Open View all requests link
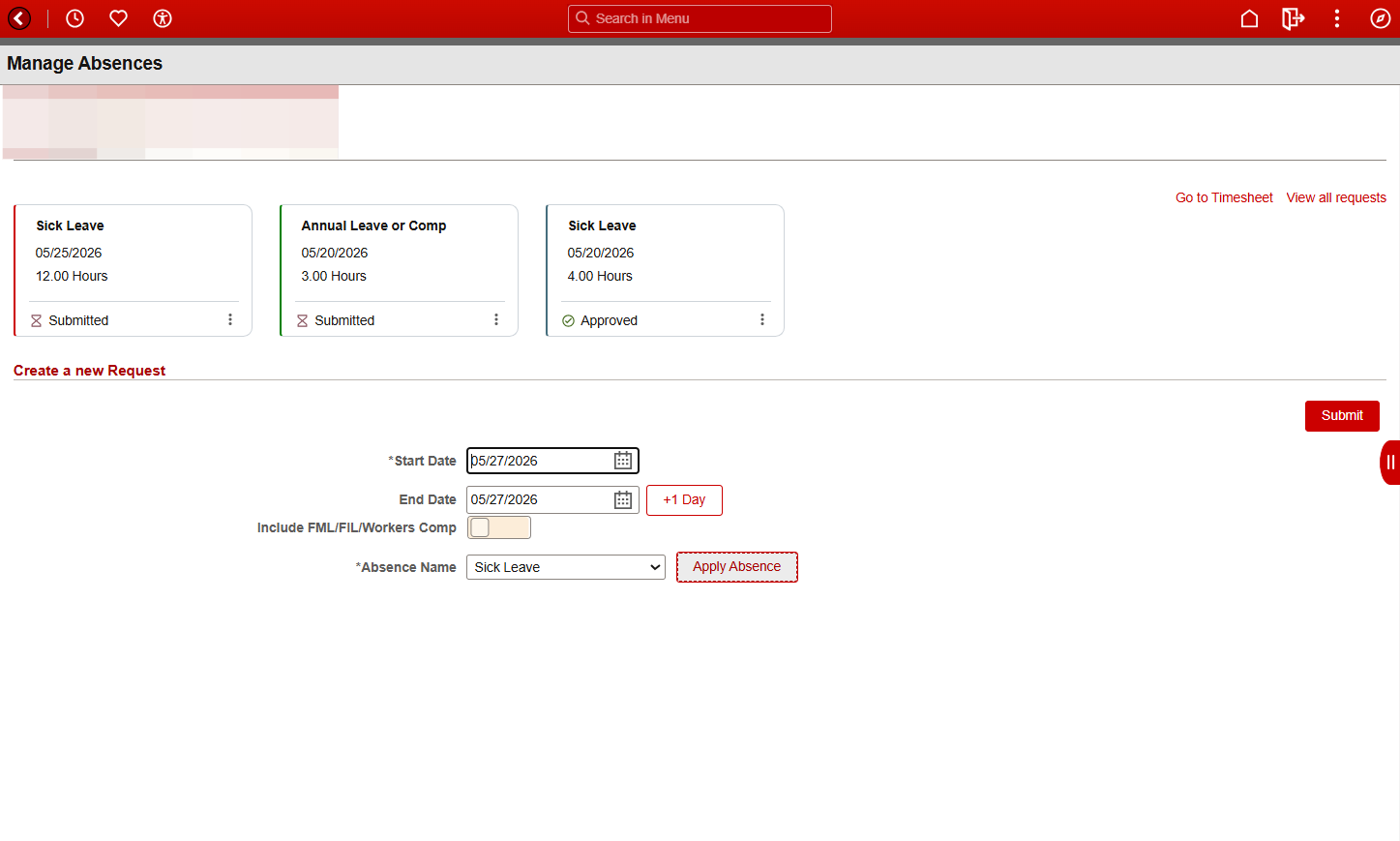Image resolution: width=1400 pixels, height=841 pixels. 1336,197
